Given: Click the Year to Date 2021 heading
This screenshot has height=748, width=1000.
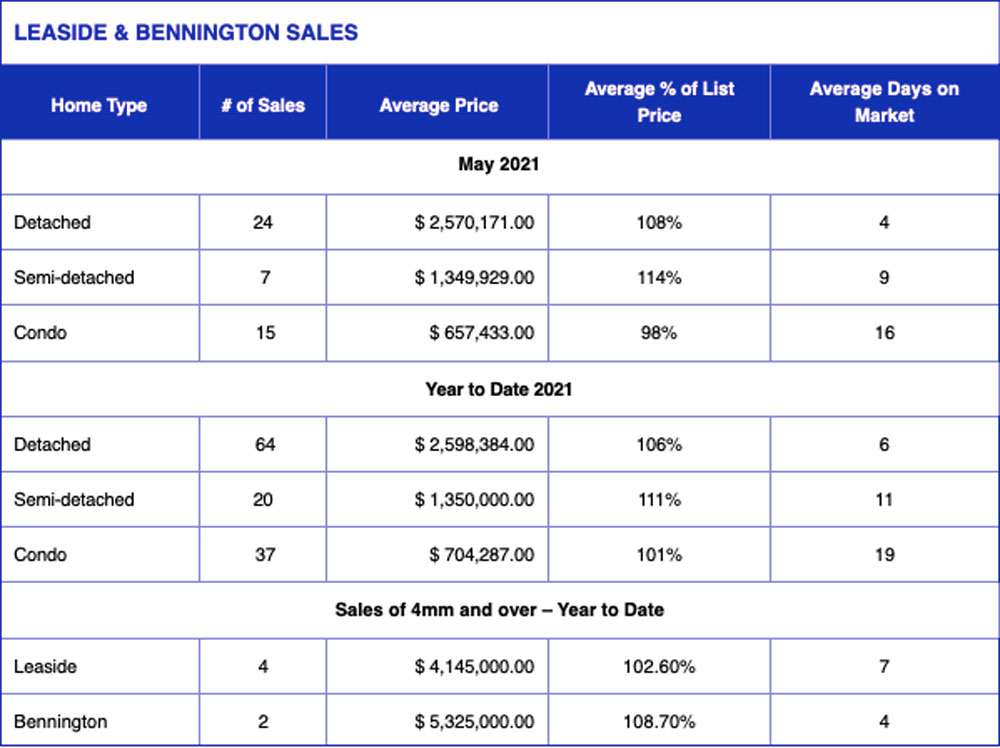Looking at the screenshot, I should [499, 389].
